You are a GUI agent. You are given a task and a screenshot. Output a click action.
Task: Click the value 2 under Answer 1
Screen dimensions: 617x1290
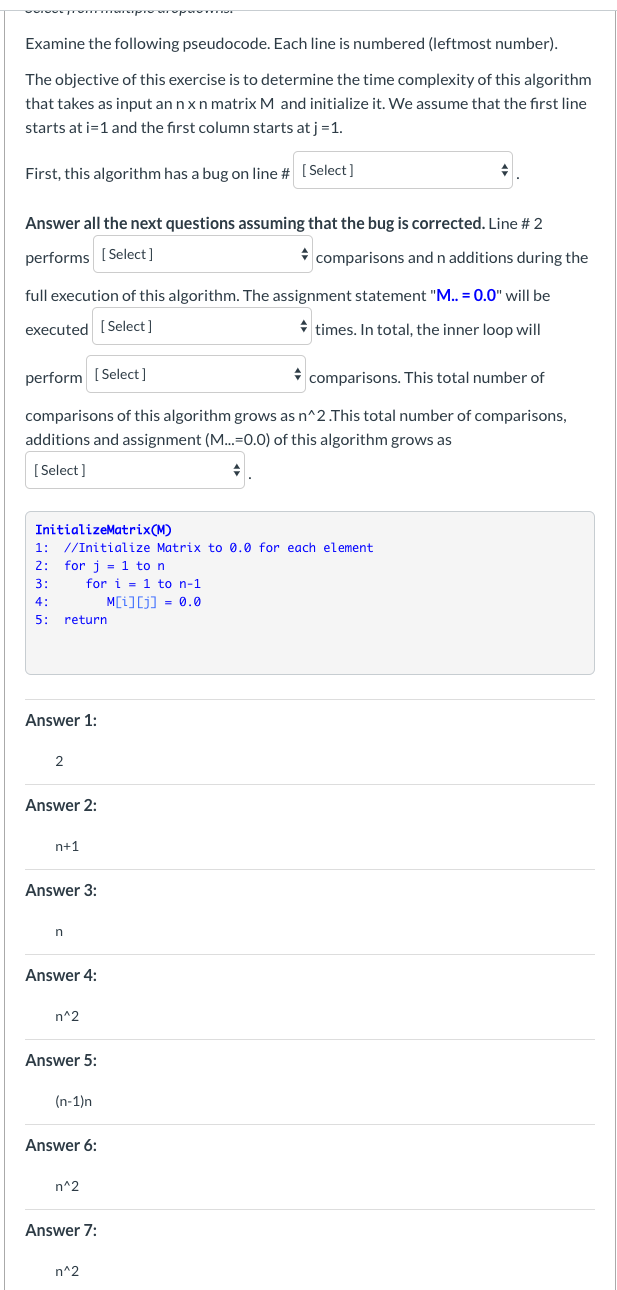59,762
